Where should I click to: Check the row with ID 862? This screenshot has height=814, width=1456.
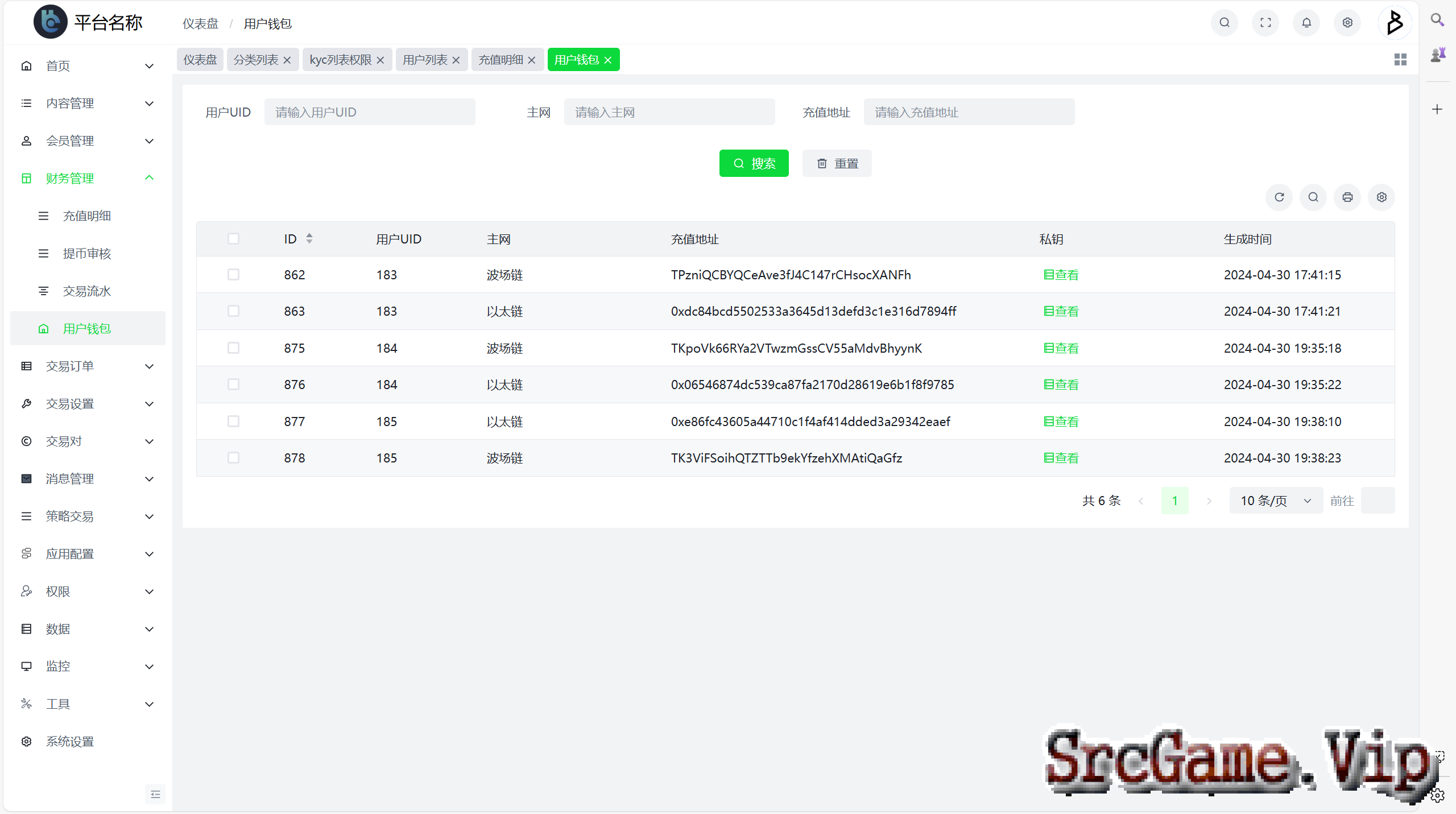(x=233, y=275)
